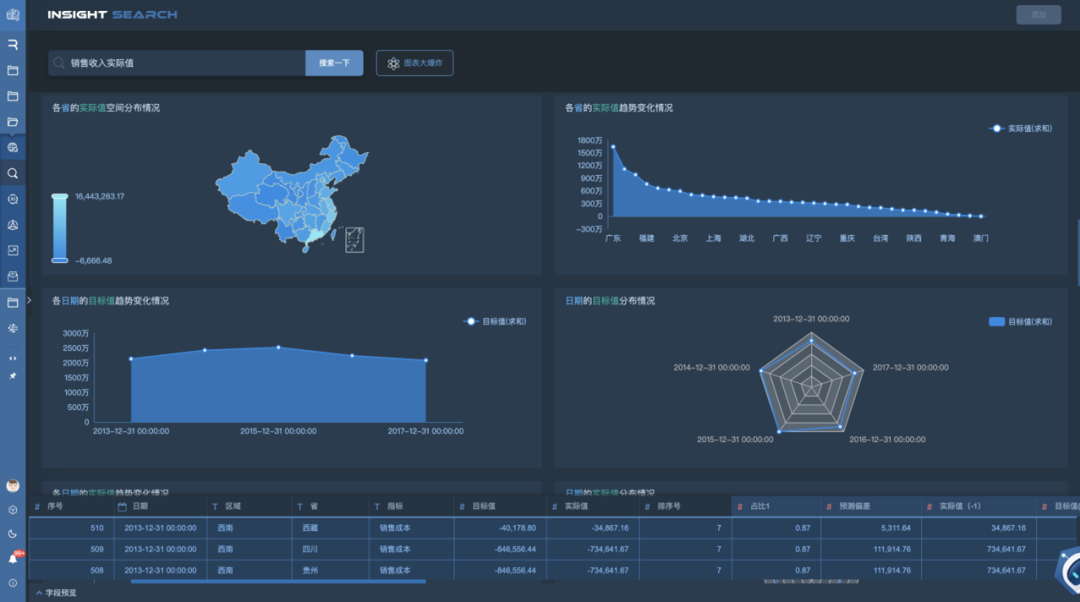The height and width of the screenshot is (602, 1080).
Task: Click the search input containing 销售收入实际值
Action: (180, 63)
